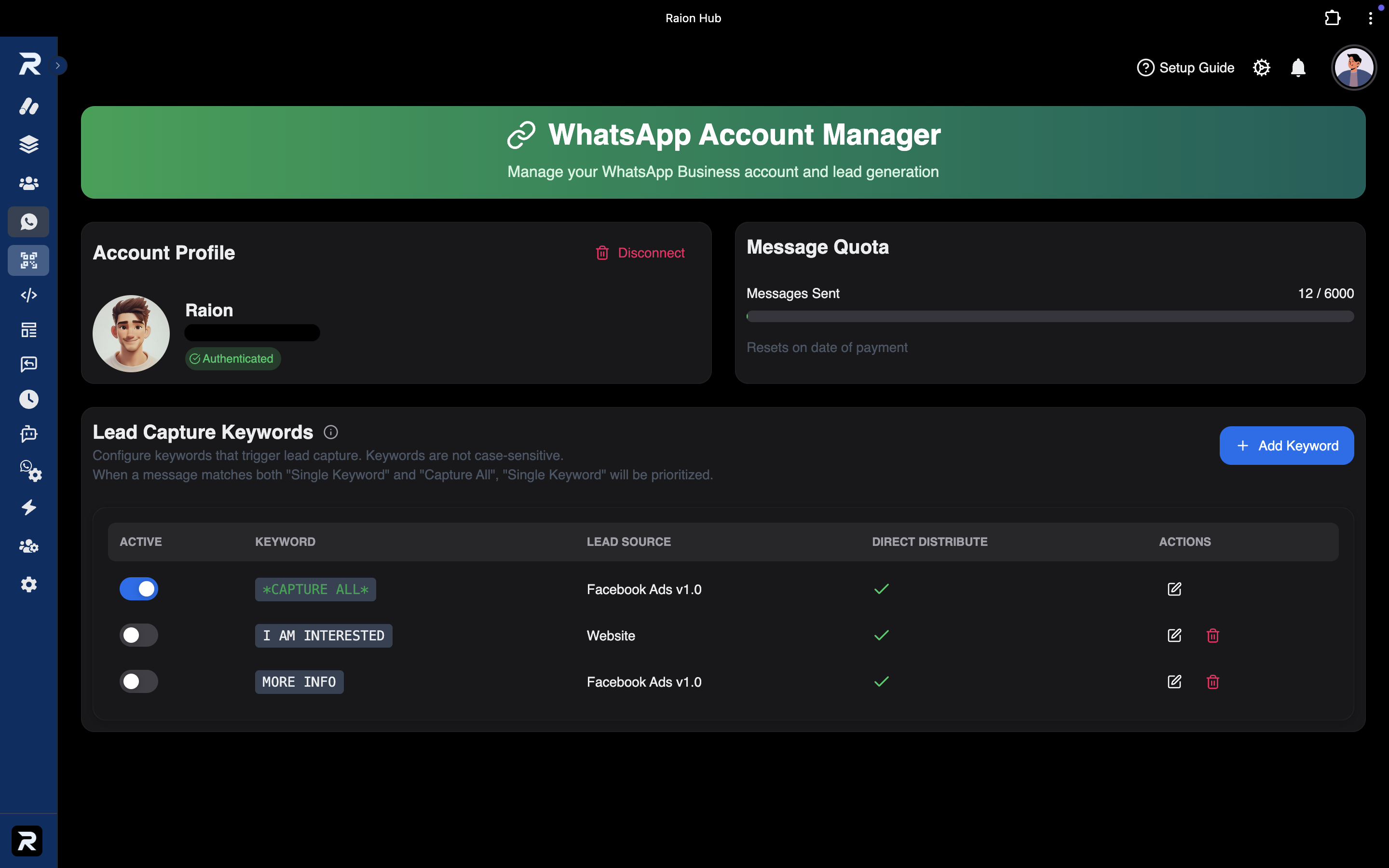Click the Raion logo in the sidebar

coord(29,64)
